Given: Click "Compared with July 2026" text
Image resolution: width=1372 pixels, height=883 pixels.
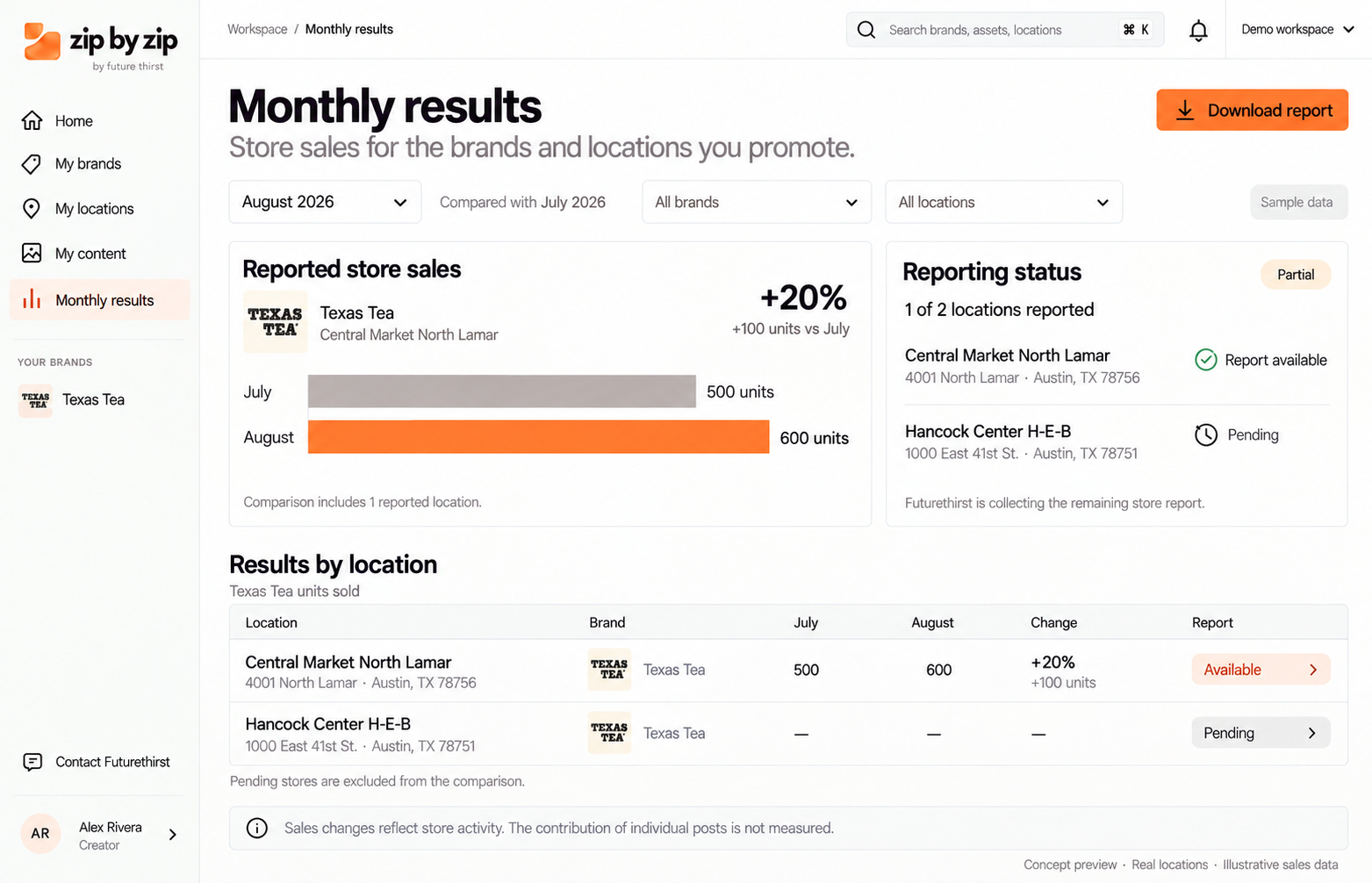Looking at the screenshot, I should pos(522,202).
